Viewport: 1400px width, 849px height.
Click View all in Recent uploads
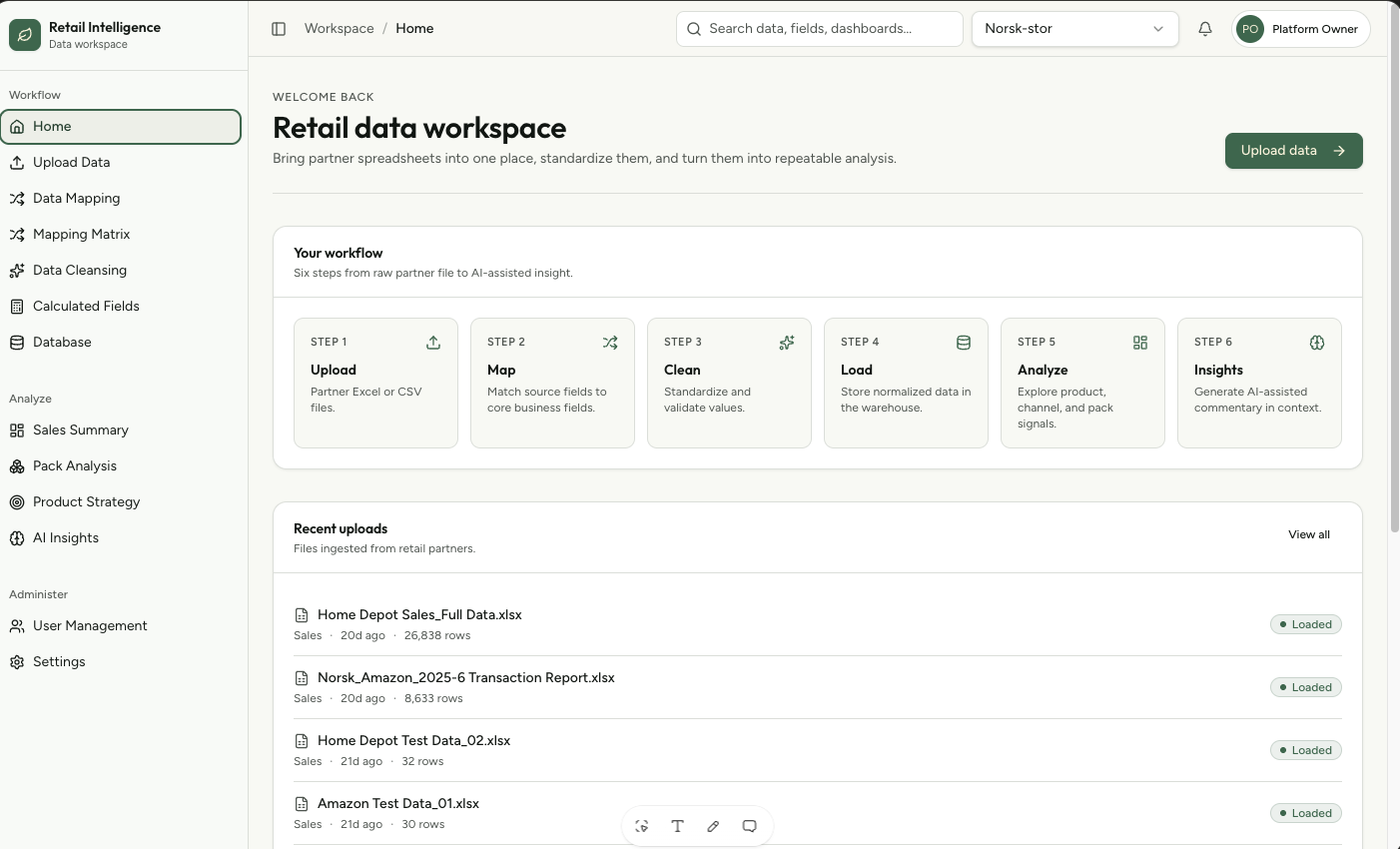(1309, 534)
